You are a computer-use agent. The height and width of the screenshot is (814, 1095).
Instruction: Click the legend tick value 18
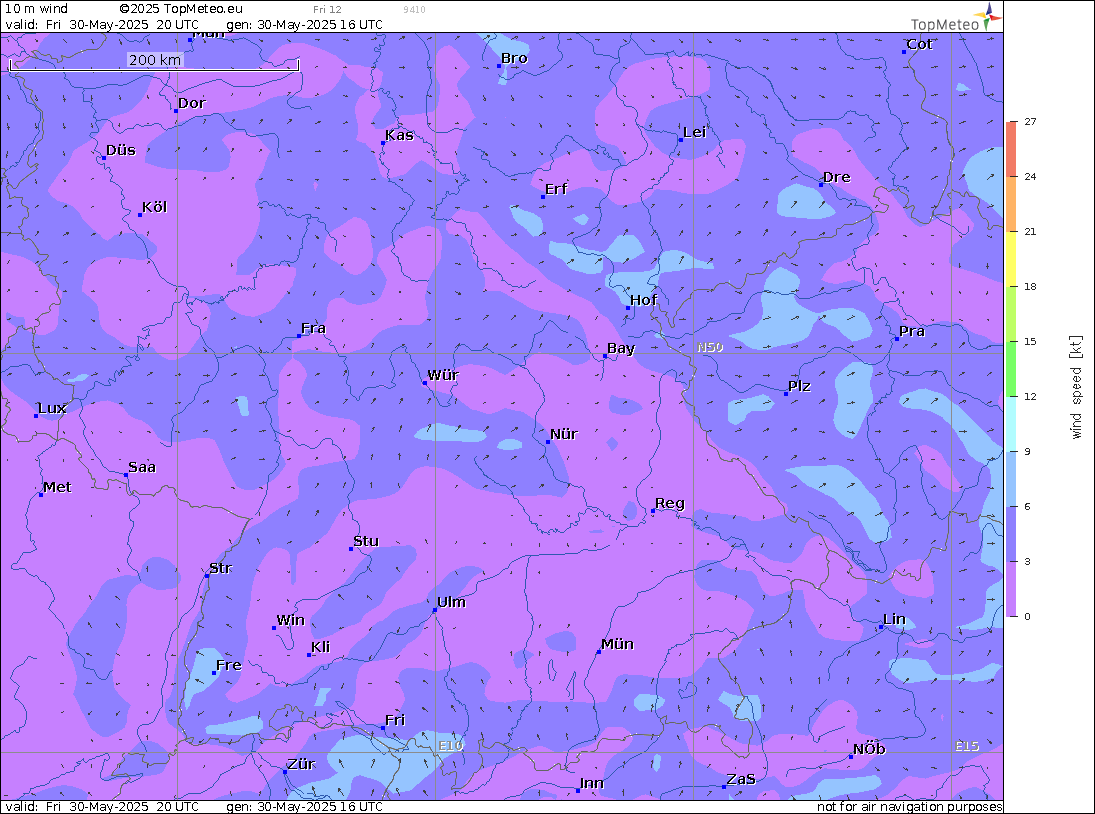click(1030, 287)
